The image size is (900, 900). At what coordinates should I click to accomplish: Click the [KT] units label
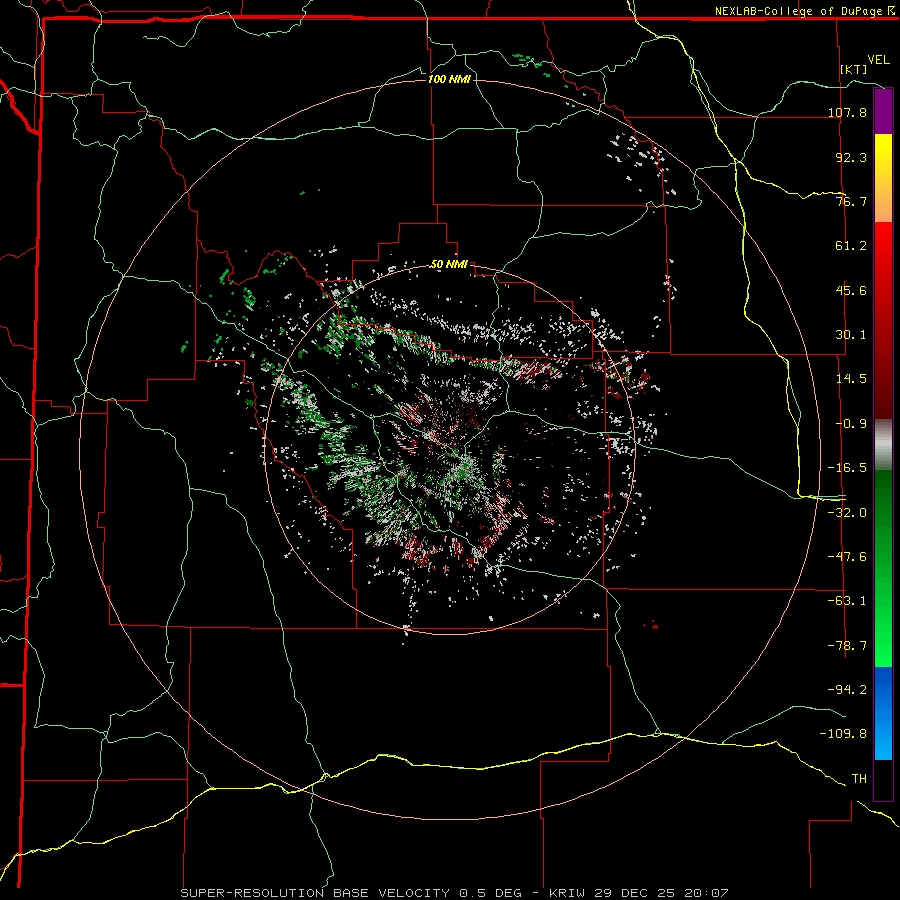(854, 69)
